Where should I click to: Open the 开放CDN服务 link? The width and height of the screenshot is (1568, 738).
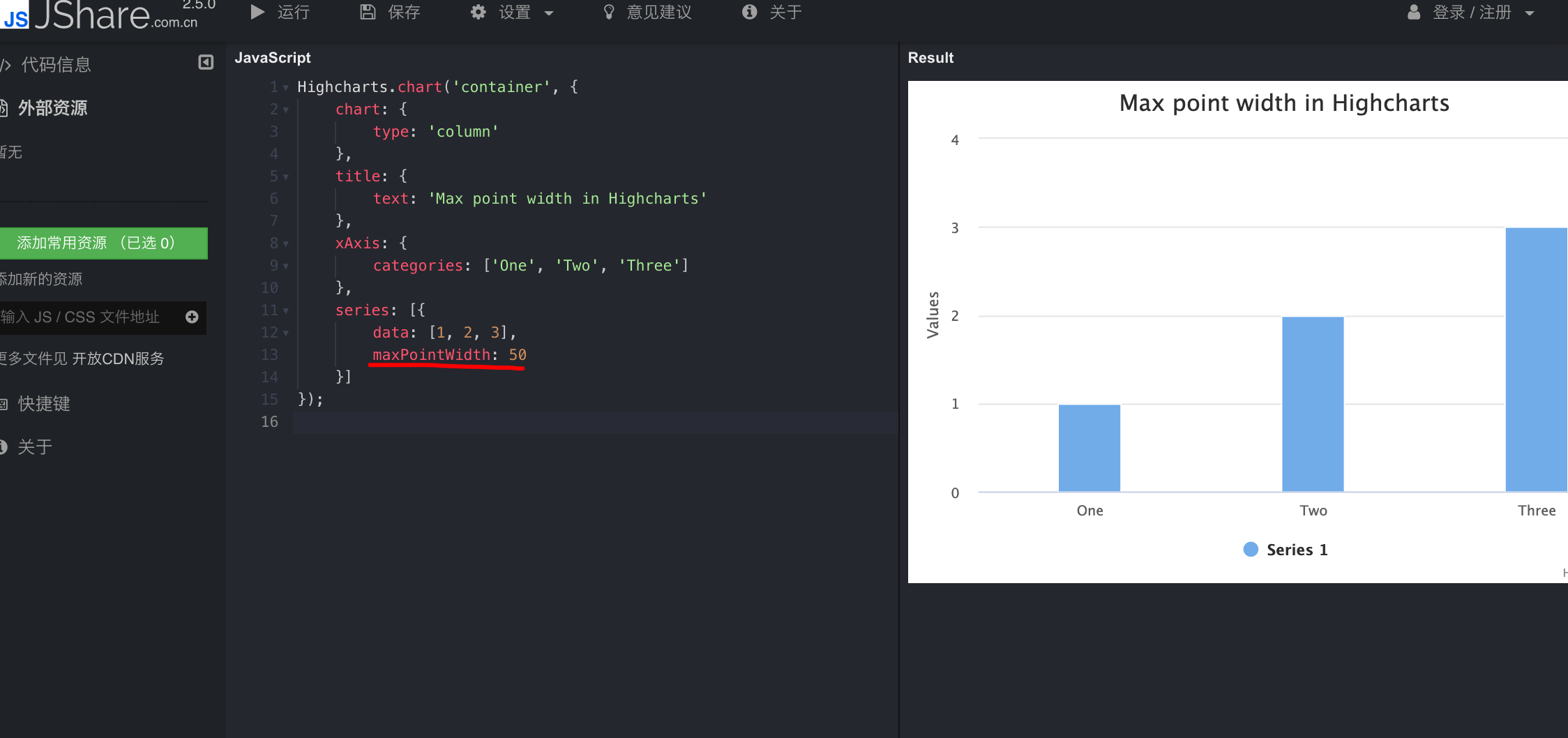(118, 359)
